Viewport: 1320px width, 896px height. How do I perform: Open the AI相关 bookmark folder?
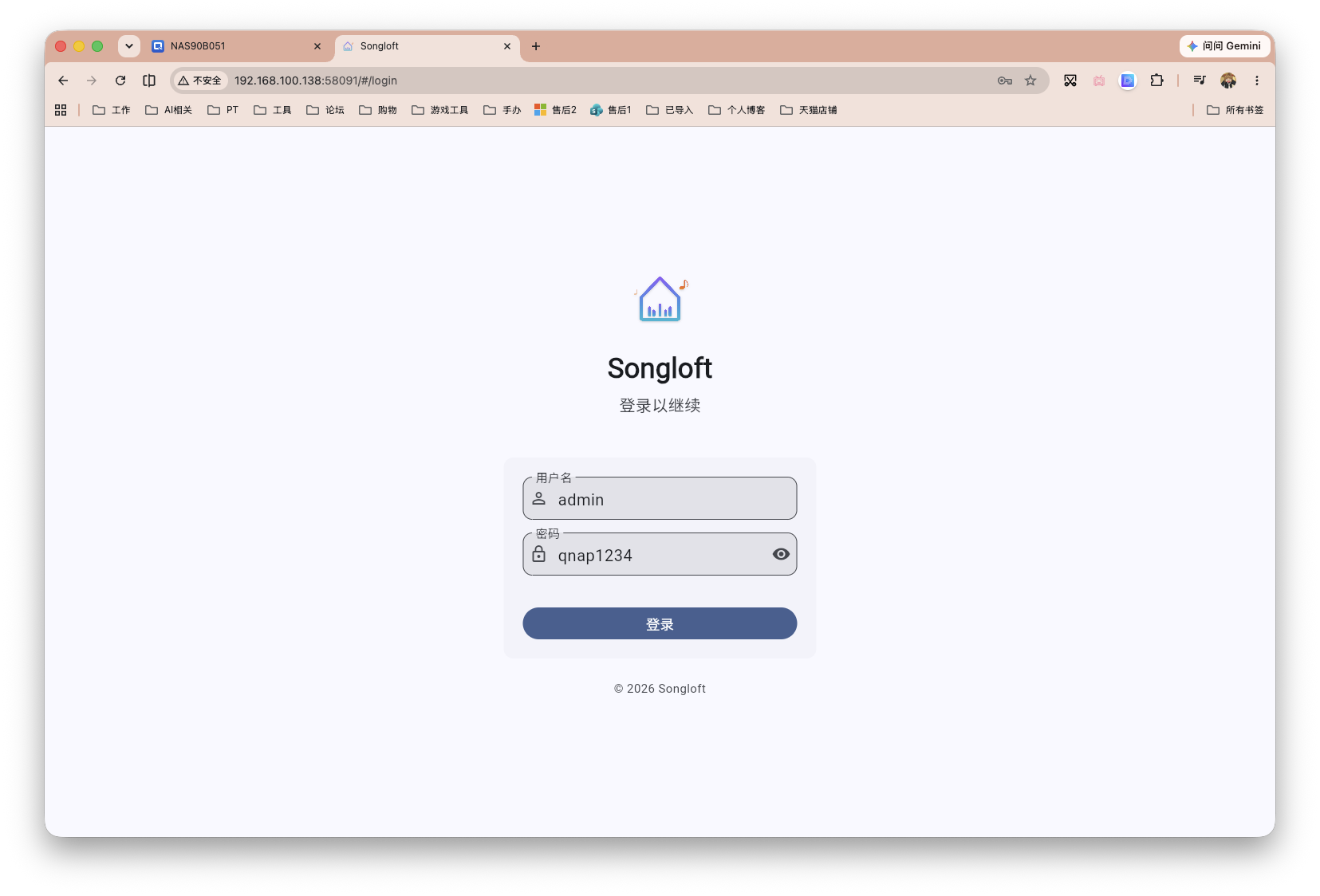pyautogui.click(x=169, y=110)
